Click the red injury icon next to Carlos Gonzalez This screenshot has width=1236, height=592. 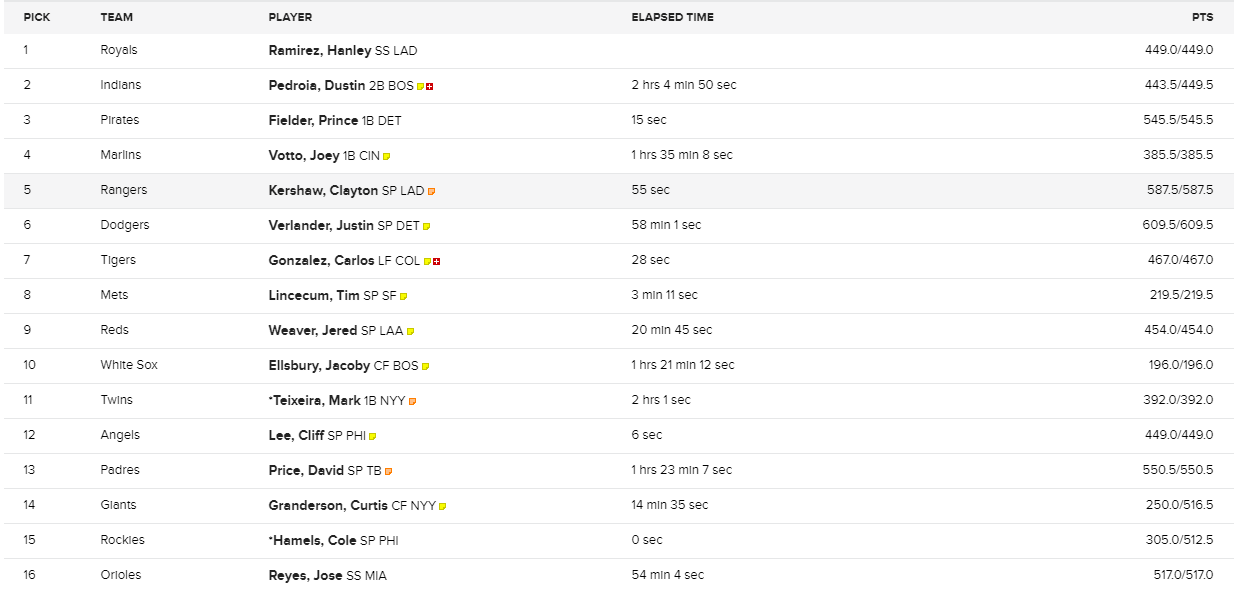click(x=437, y=262)
